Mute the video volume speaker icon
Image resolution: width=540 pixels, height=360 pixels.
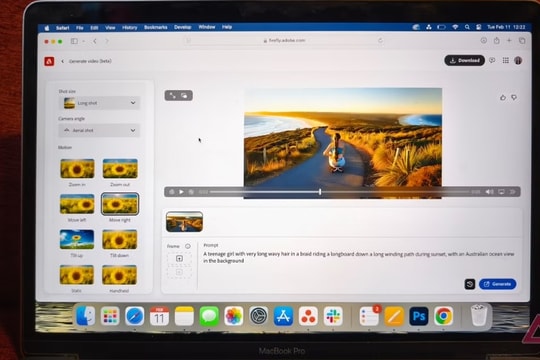click(x=489, y=192)
